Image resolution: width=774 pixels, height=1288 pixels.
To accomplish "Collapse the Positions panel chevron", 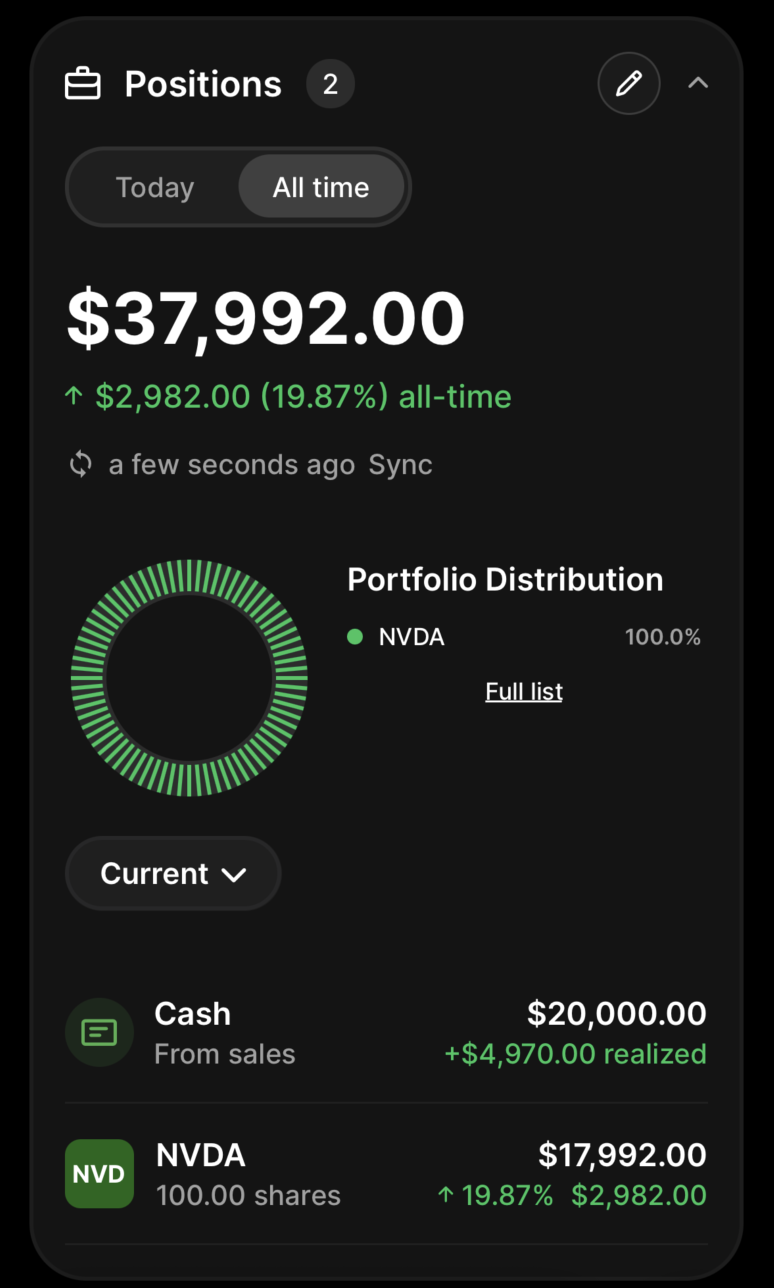I will coord(698,84).
